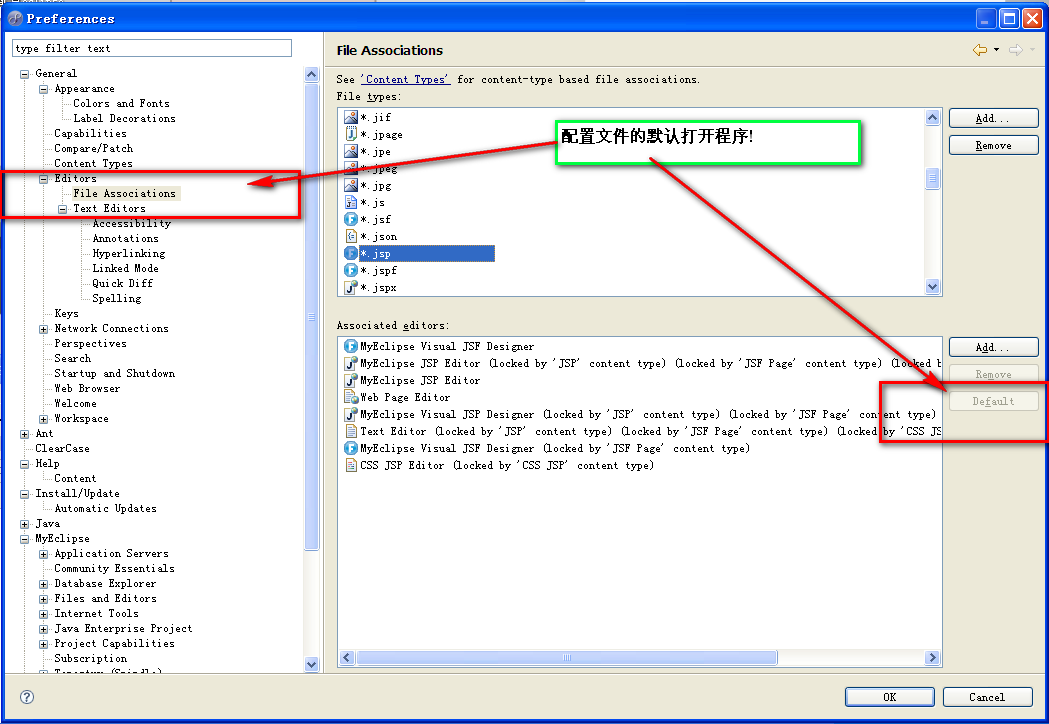Click the *.js file type icon
Screen dimensions: 1049x724
350,202
